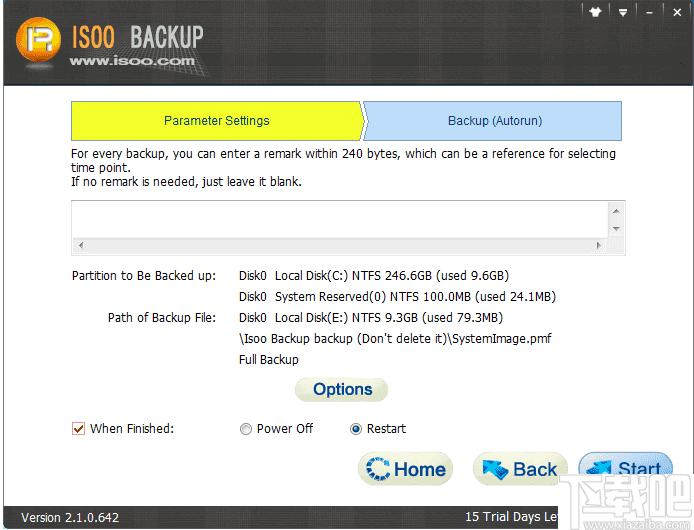
Task: Click the remark box scroll right arrow
Action: coord(598,245)
